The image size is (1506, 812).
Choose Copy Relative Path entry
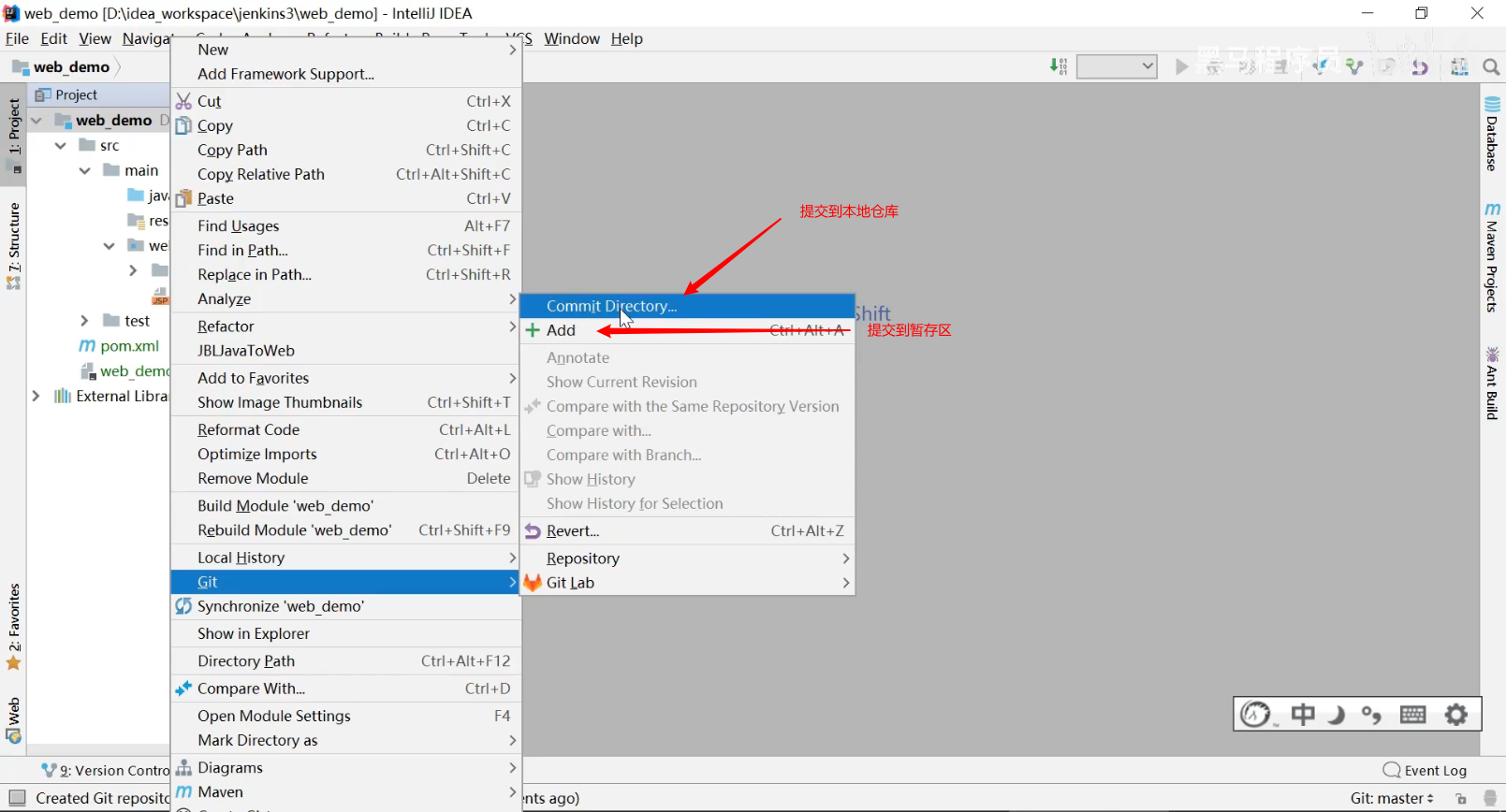tap(345, 174)
